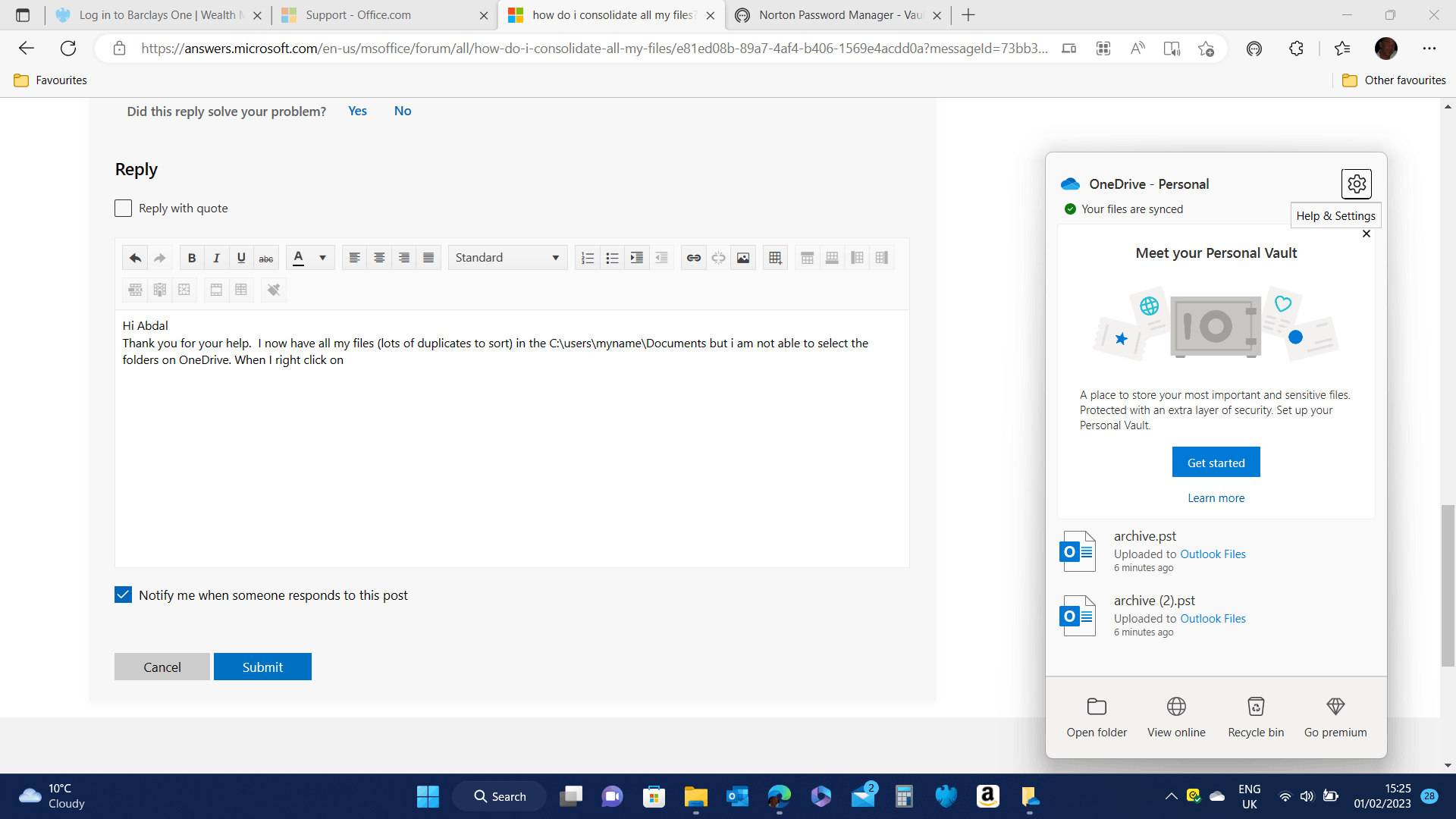
Task: Click Get started for Personal Vault
Action: coord(1216,462)
